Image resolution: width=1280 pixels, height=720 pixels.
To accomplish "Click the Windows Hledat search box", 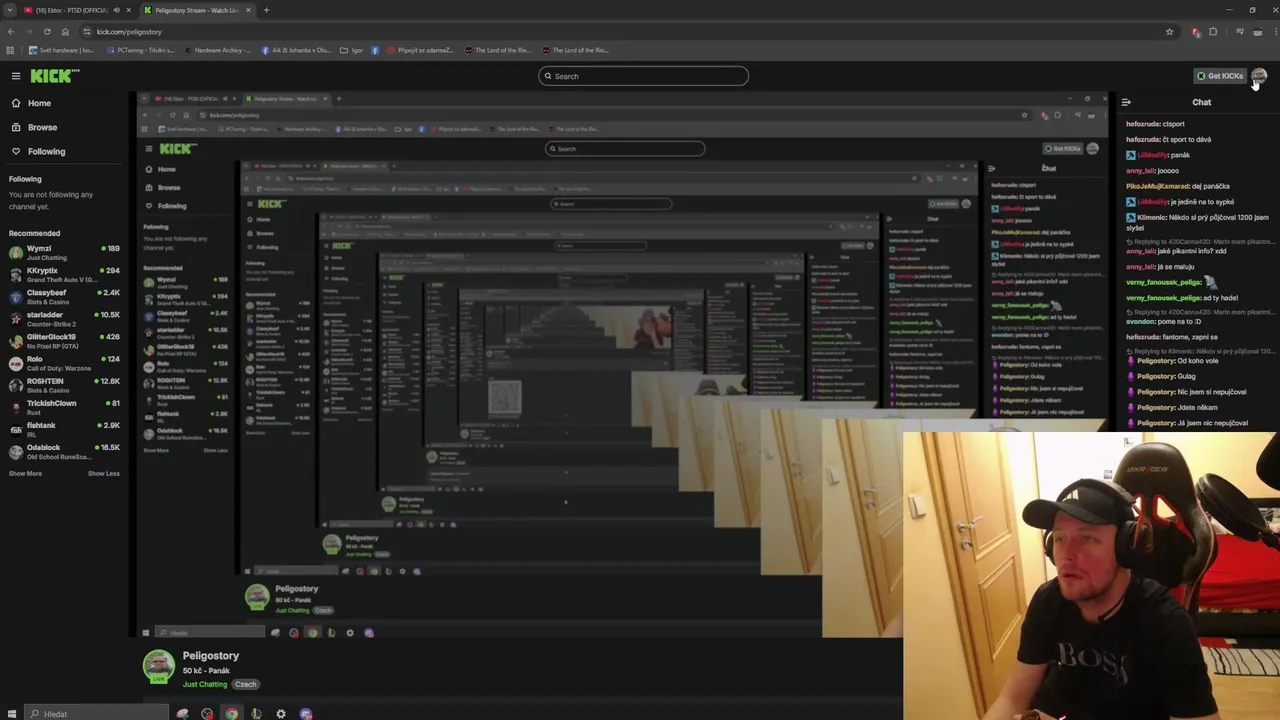I will click(95, 713).
